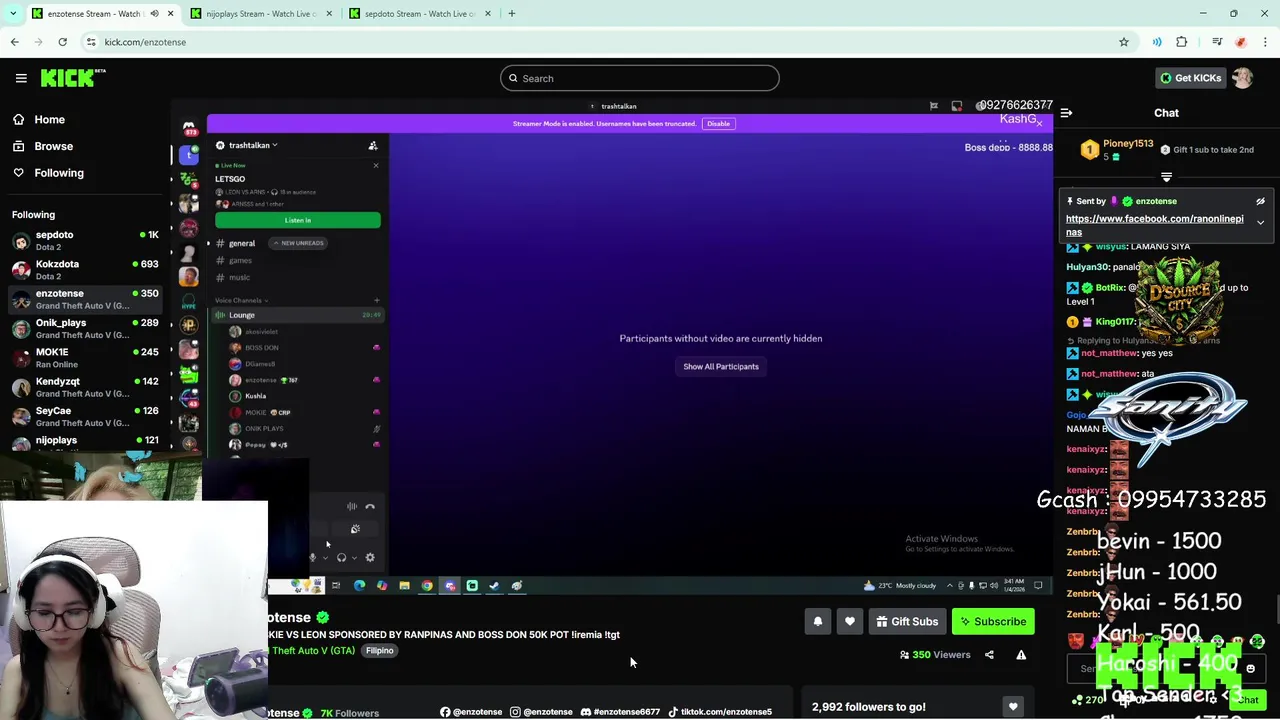Expand the pinned message chevron
This screenshot has width=1280, height=720.
click(x=1260, y=222)
